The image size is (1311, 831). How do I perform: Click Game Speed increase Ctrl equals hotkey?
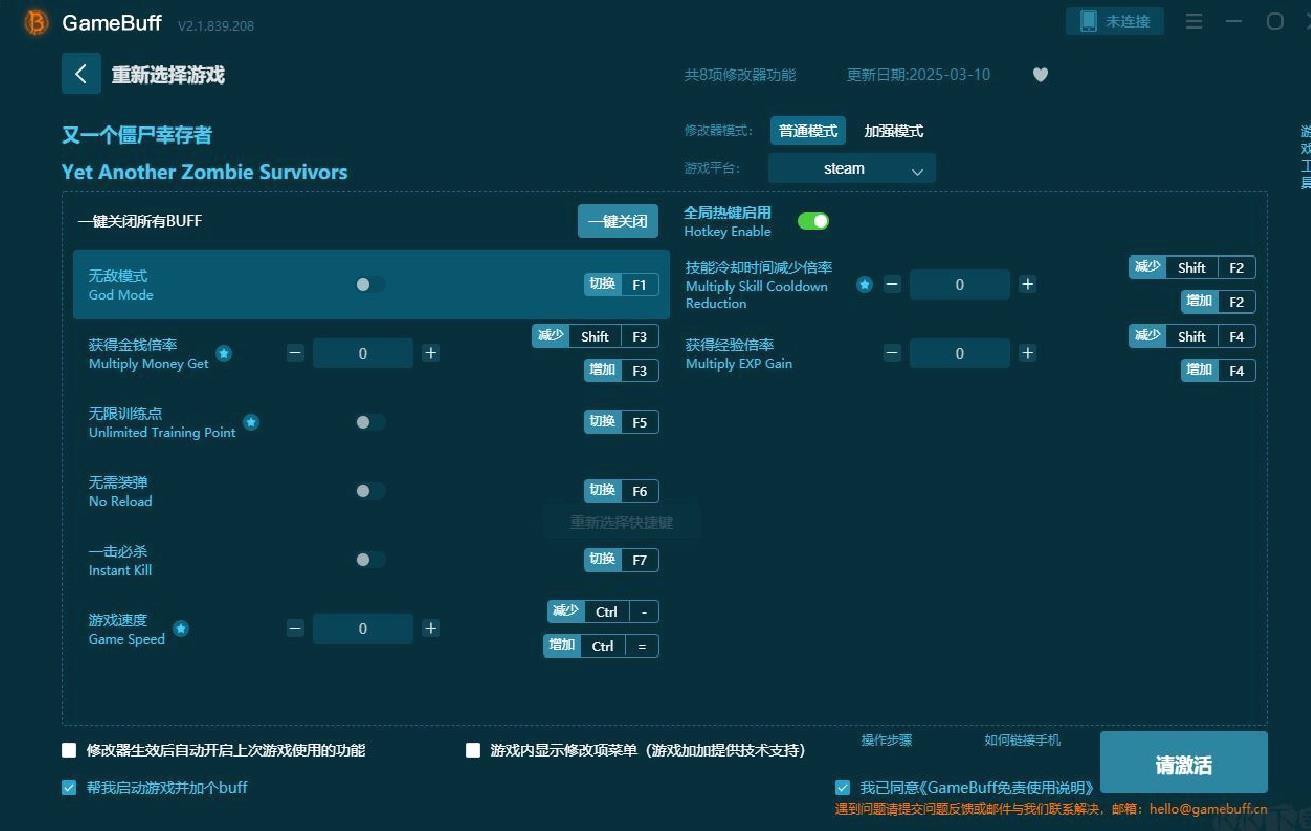point(601,646)
